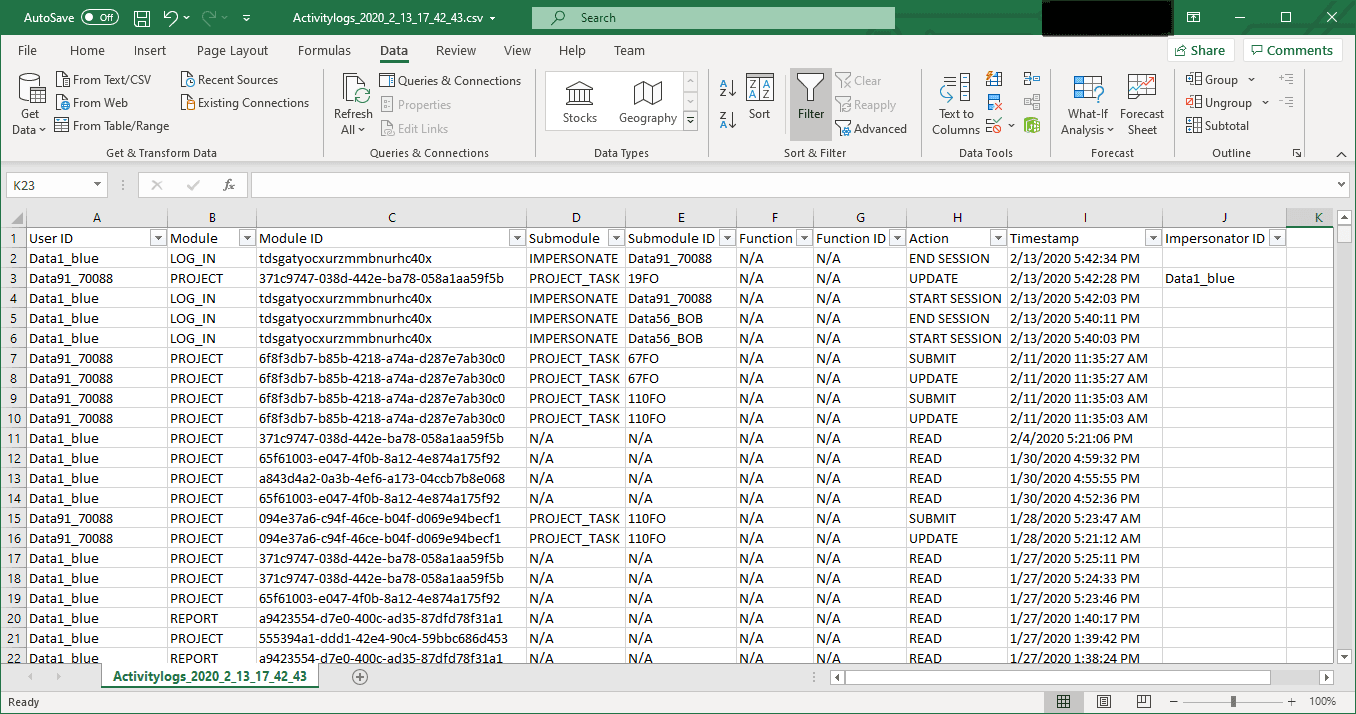
Task: Click Text to Columns
Action: 956,105
